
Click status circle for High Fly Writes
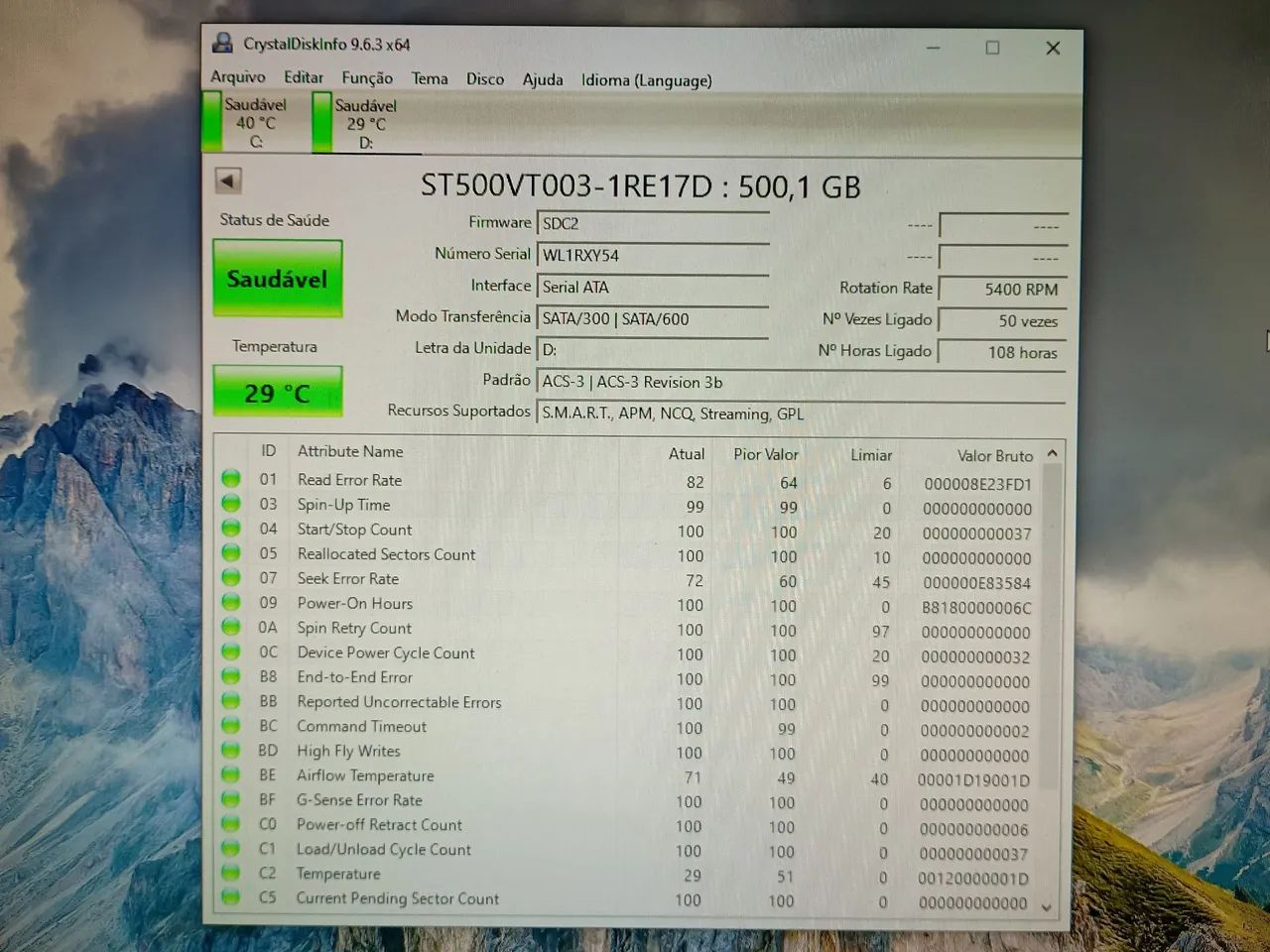(231, 751)
